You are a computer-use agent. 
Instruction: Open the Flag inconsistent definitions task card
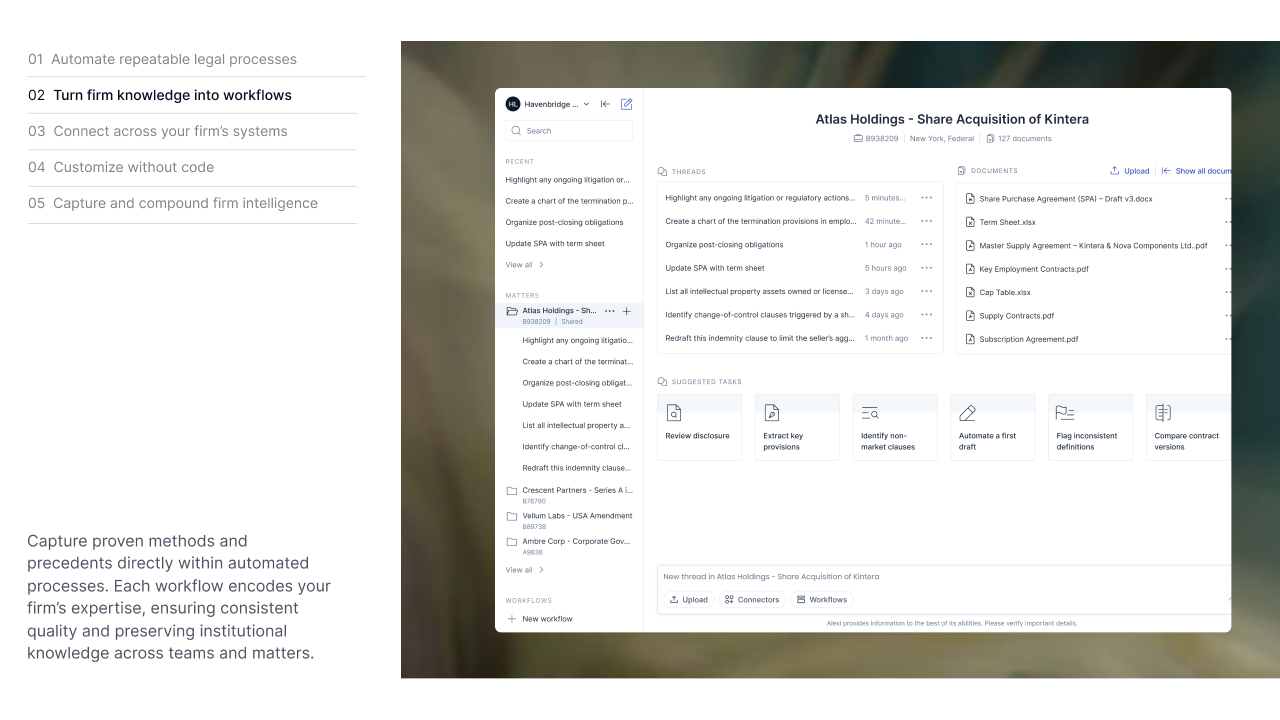pyautogui.click(x=1091, y=427)
